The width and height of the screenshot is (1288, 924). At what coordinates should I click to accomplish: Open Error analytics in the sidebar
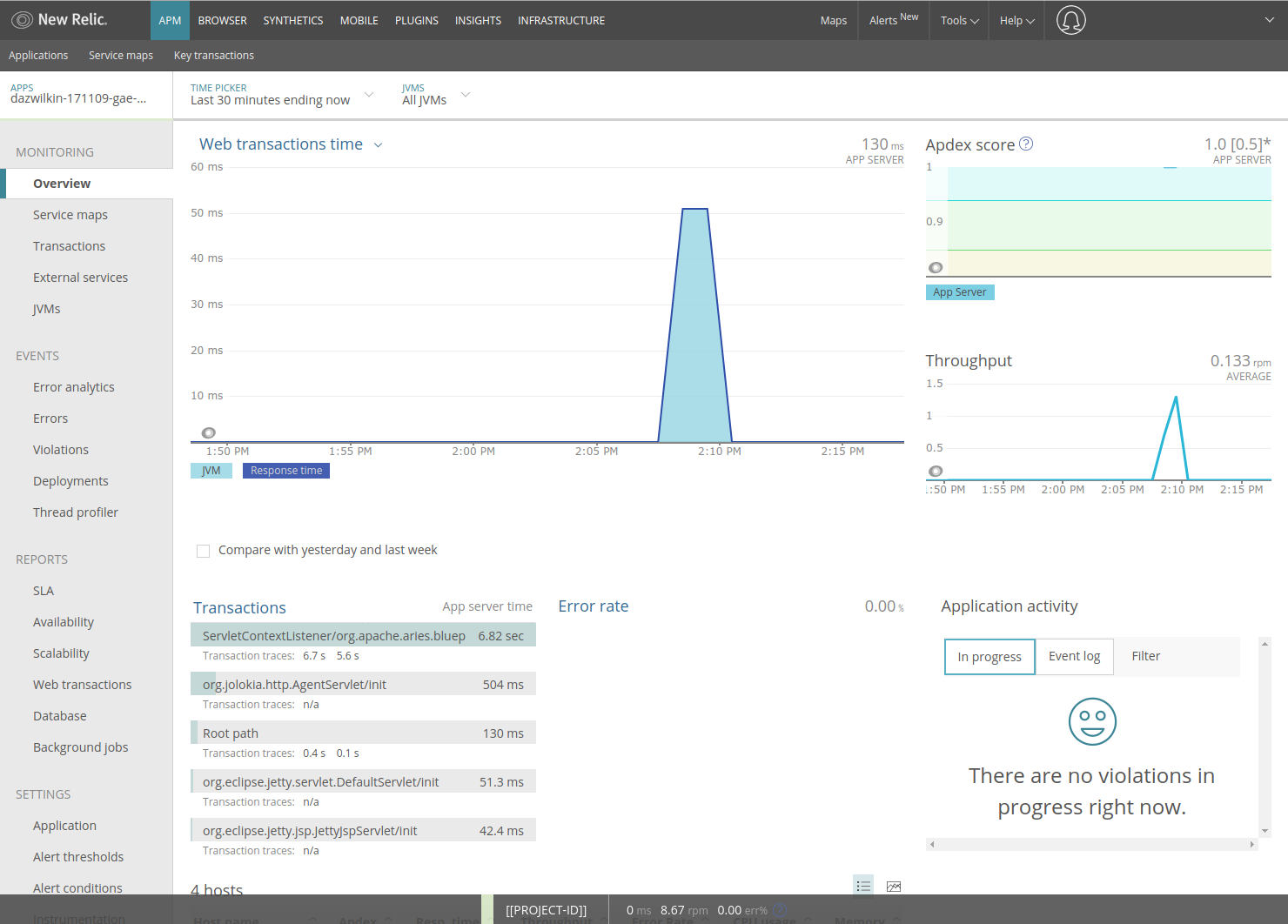pyautogui.click(x=74, y=387)
